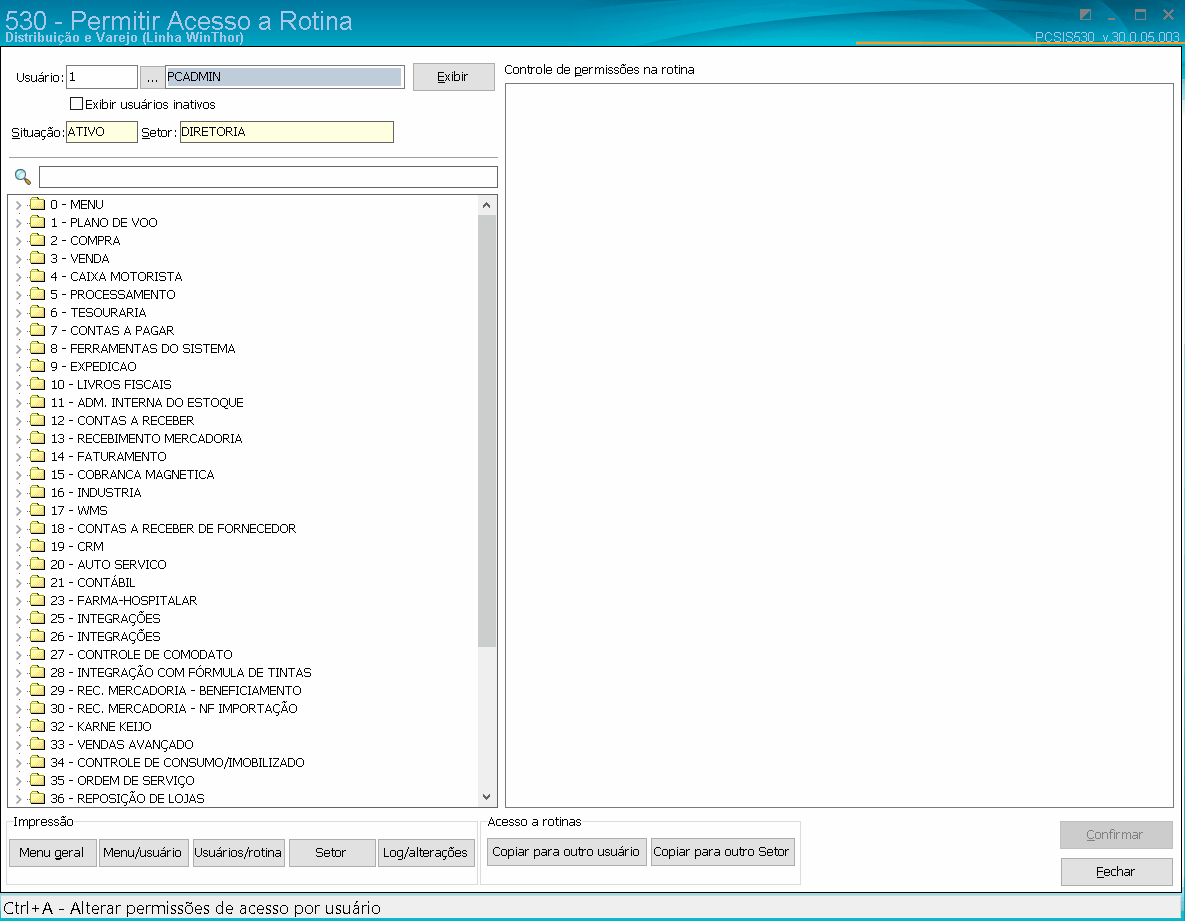This screenshot has width=1185, height=921.
Task: Expand 15 - COBRANCA MAGNETICA node
Action: 18,475
